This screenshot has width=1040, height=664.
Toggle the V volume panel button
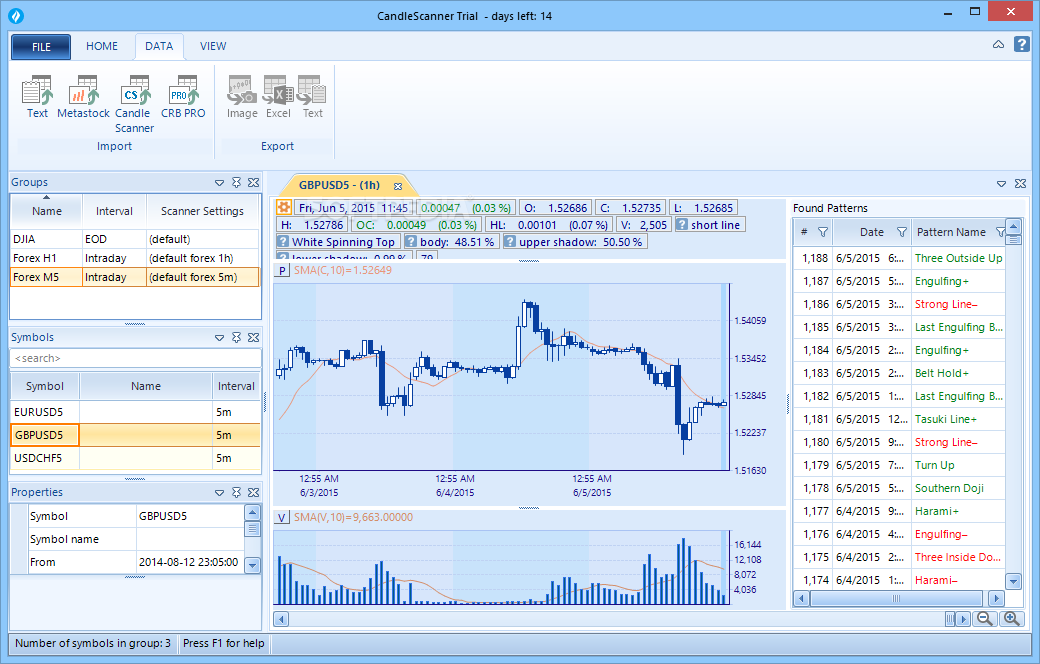coord(283,517)
